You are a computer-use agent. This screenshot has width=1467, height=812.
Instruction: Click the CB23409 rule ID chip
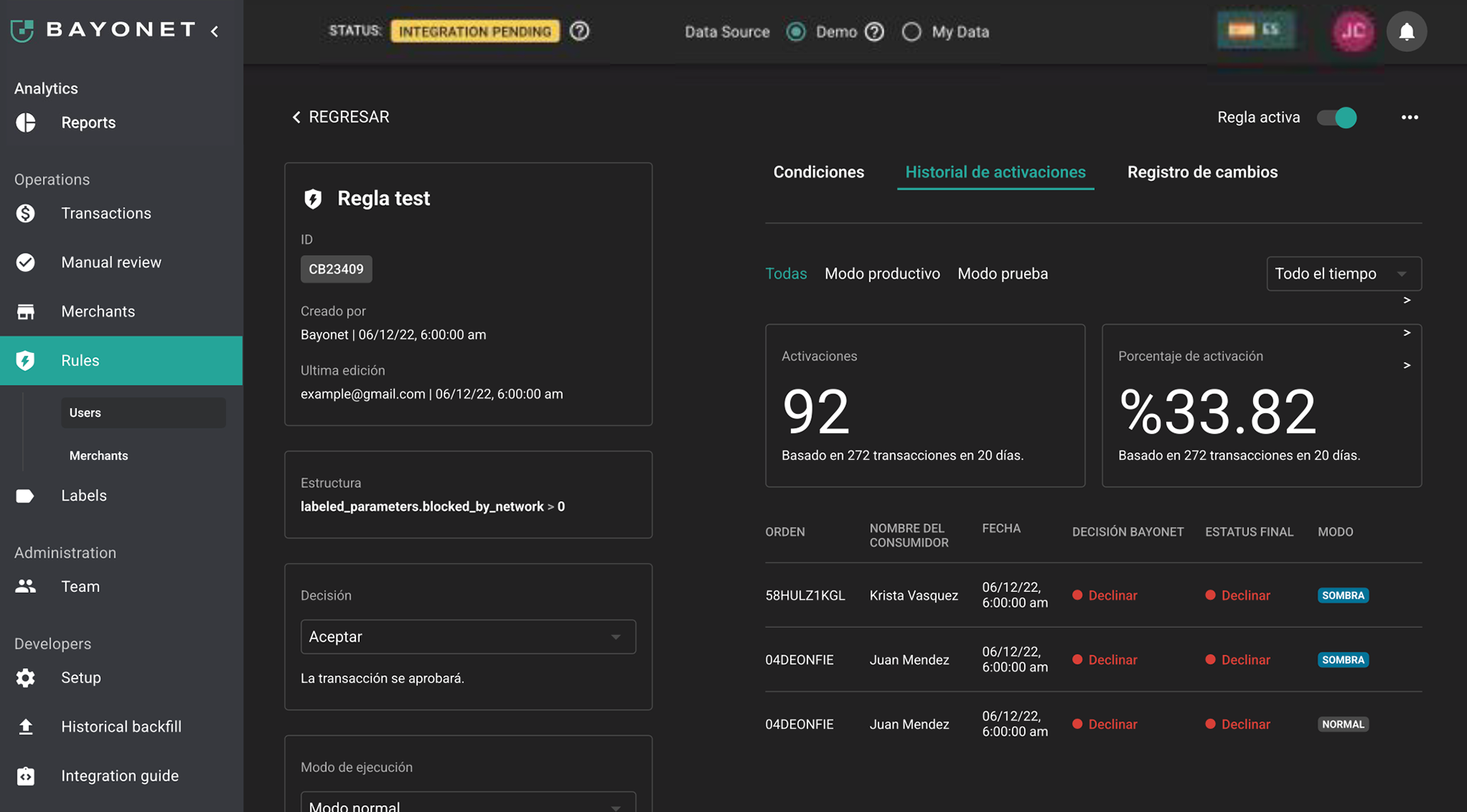tap(336, 269)
